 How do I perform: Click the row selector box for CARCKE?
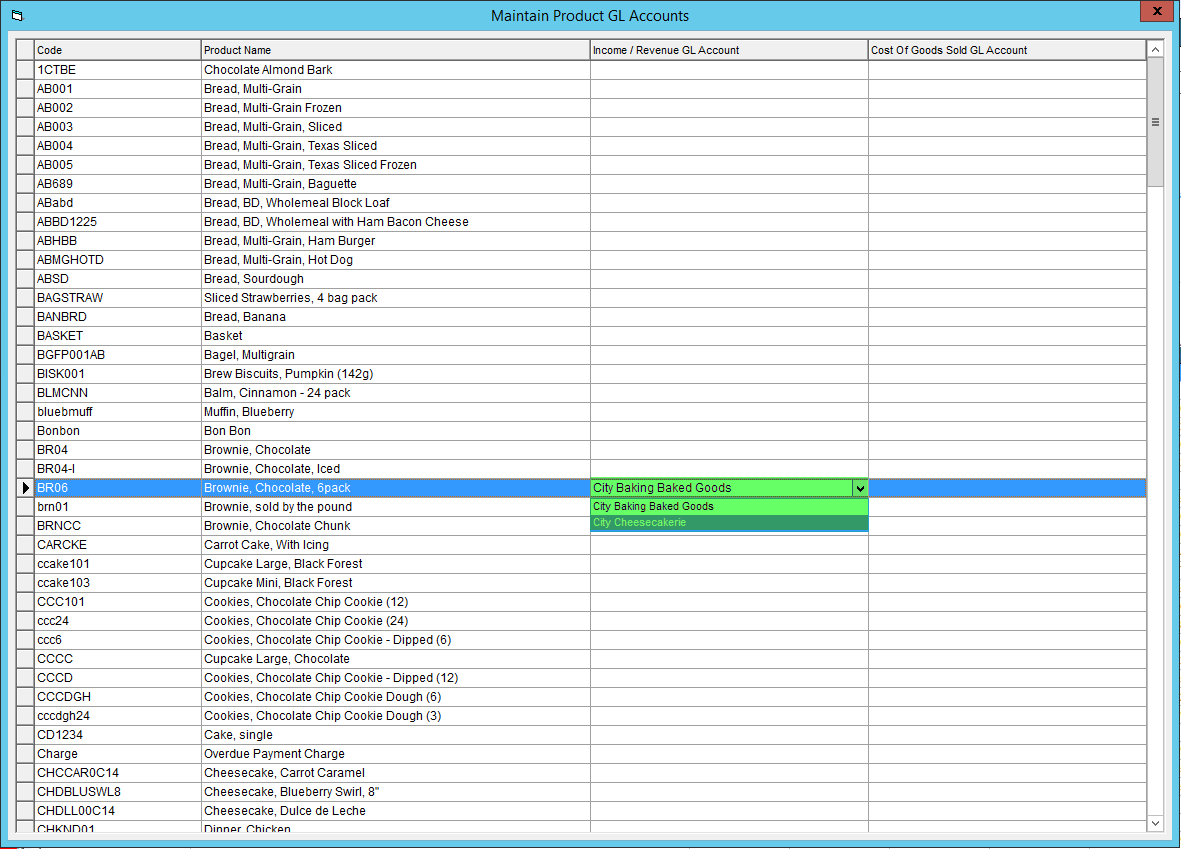click(x=25, y=545)
